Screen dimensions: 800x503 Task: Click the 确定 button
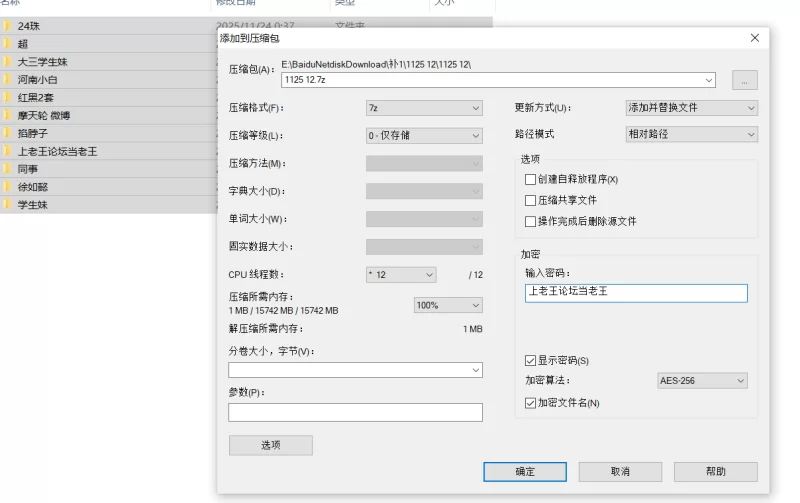coord(525,471)
